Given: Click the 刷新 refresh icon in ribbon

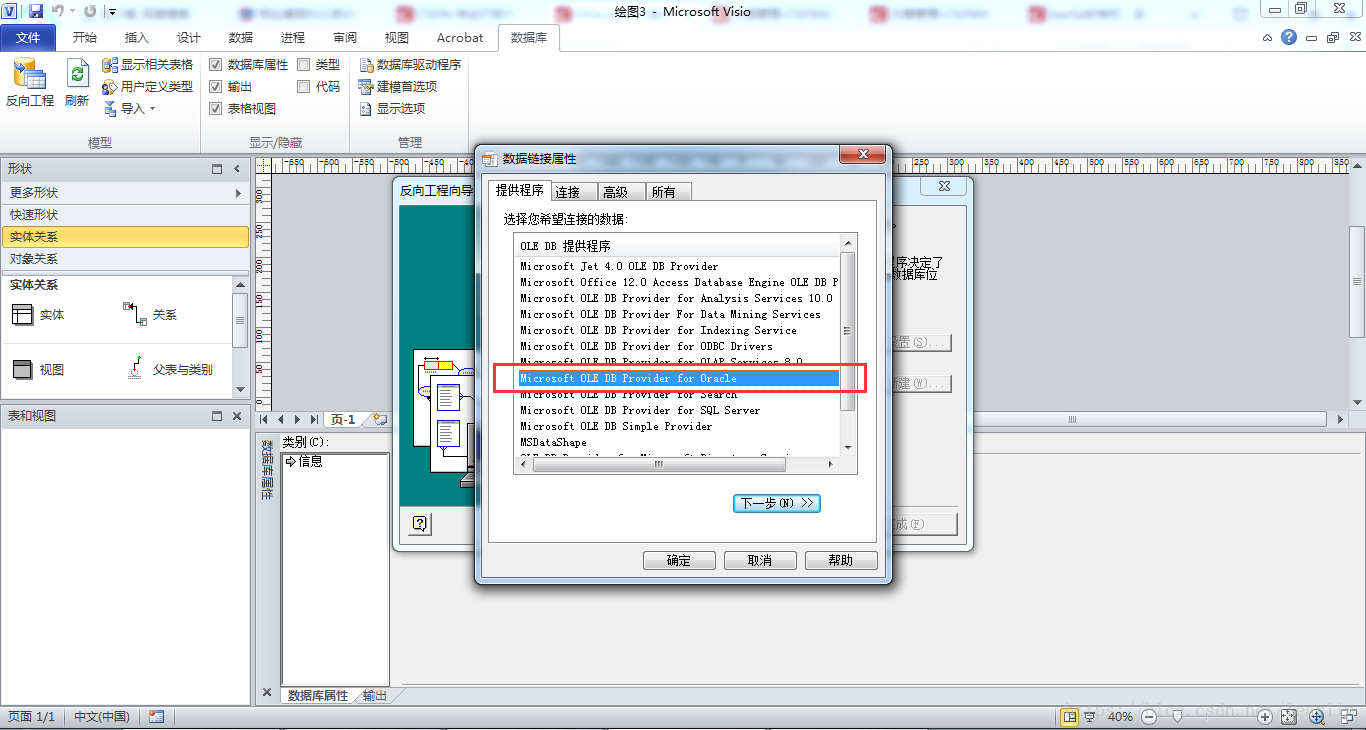Looking at the screenshot, I should point(78,83).
